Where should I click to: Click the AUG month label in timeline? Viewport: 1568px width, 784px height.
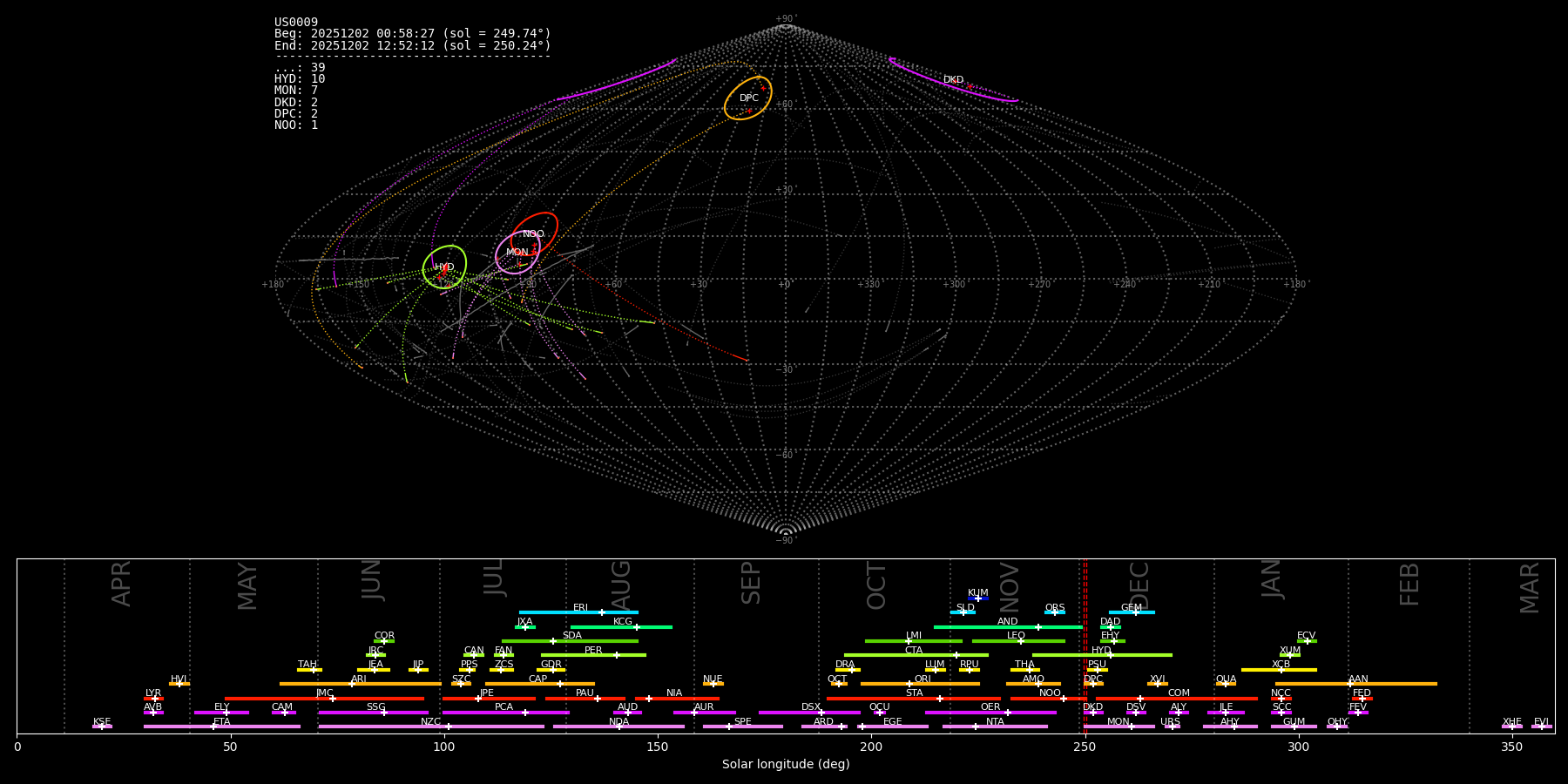(x=621, y=585)
